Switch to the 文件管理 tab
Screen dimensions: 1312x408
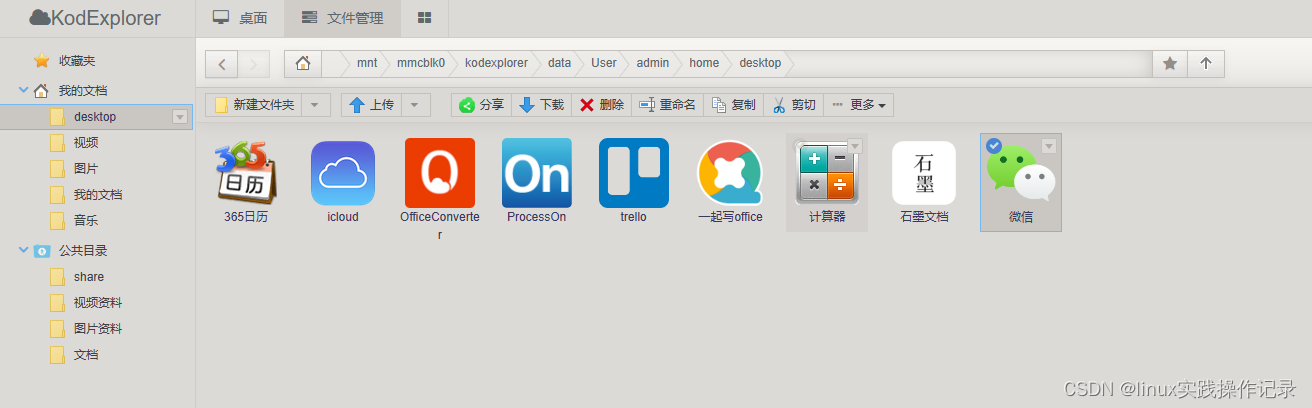pos(342,18)
